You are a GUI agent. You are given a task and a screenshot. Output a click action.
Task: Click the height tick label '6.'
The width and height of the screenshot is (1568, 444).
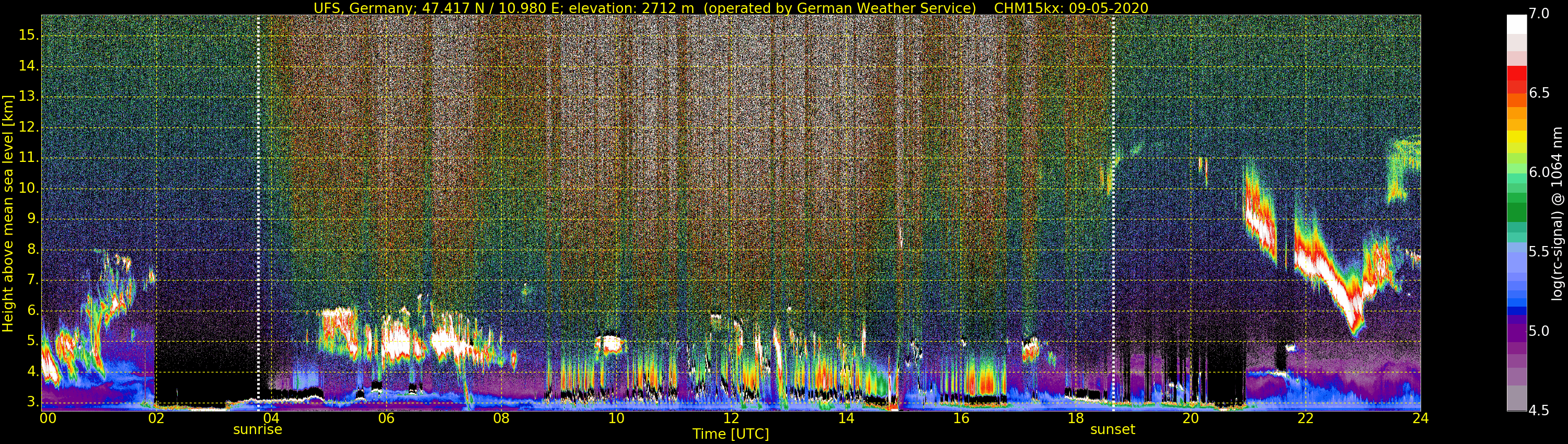tap(33, 310)
